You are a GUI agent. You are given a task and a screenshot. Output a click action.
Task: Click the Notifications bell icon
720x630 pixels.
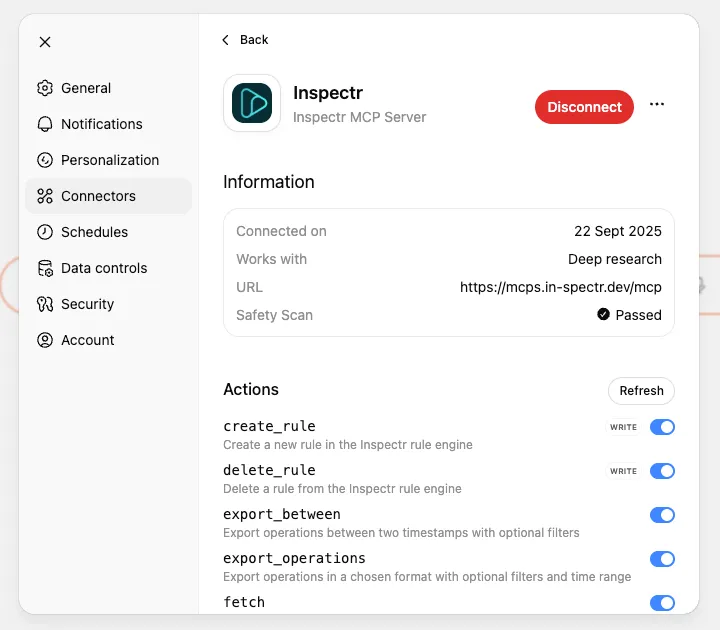[44, 124]
